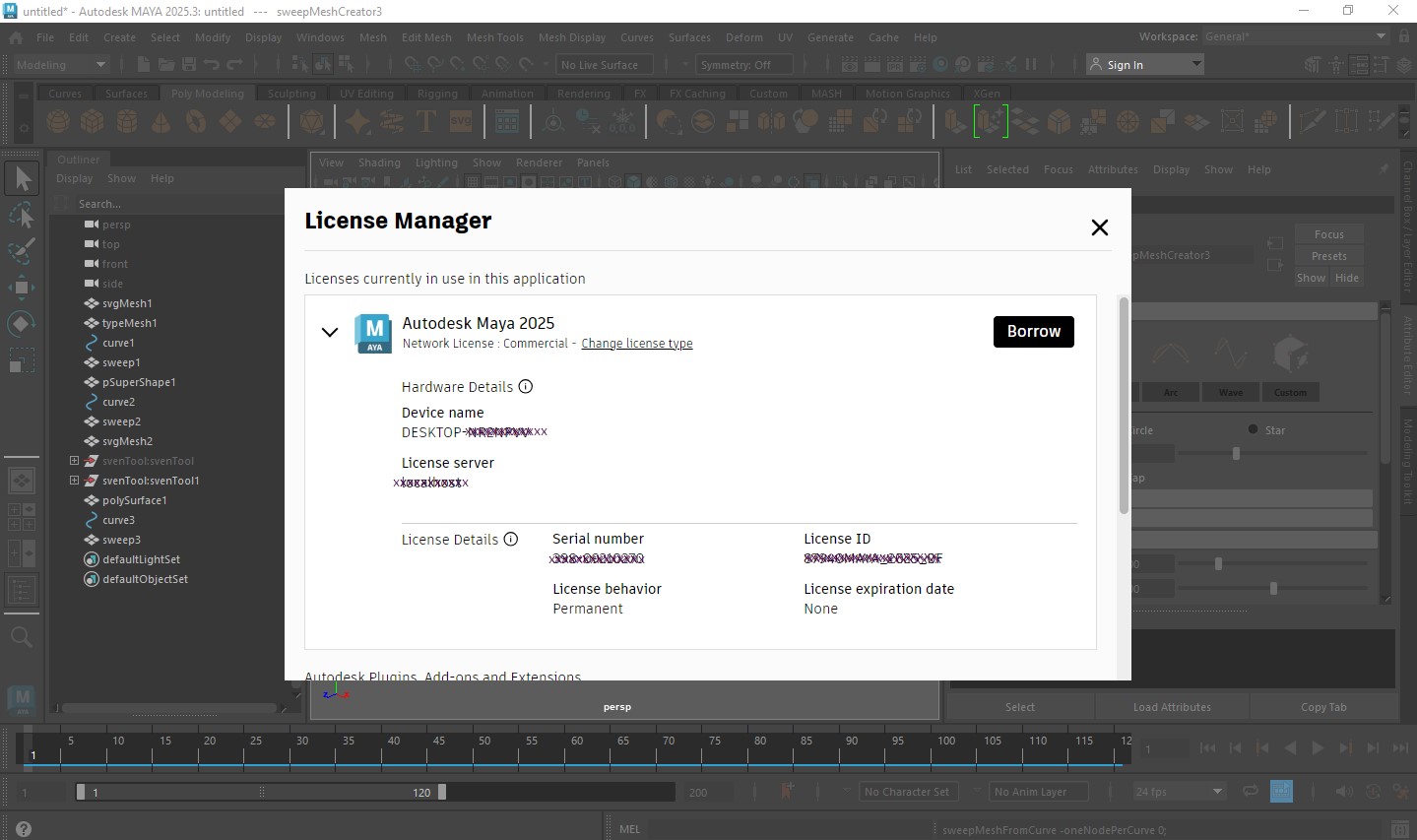The height and width of the screenshot is (840, 1417).
Task: Click the Borrow license button
Action: 1033,332
